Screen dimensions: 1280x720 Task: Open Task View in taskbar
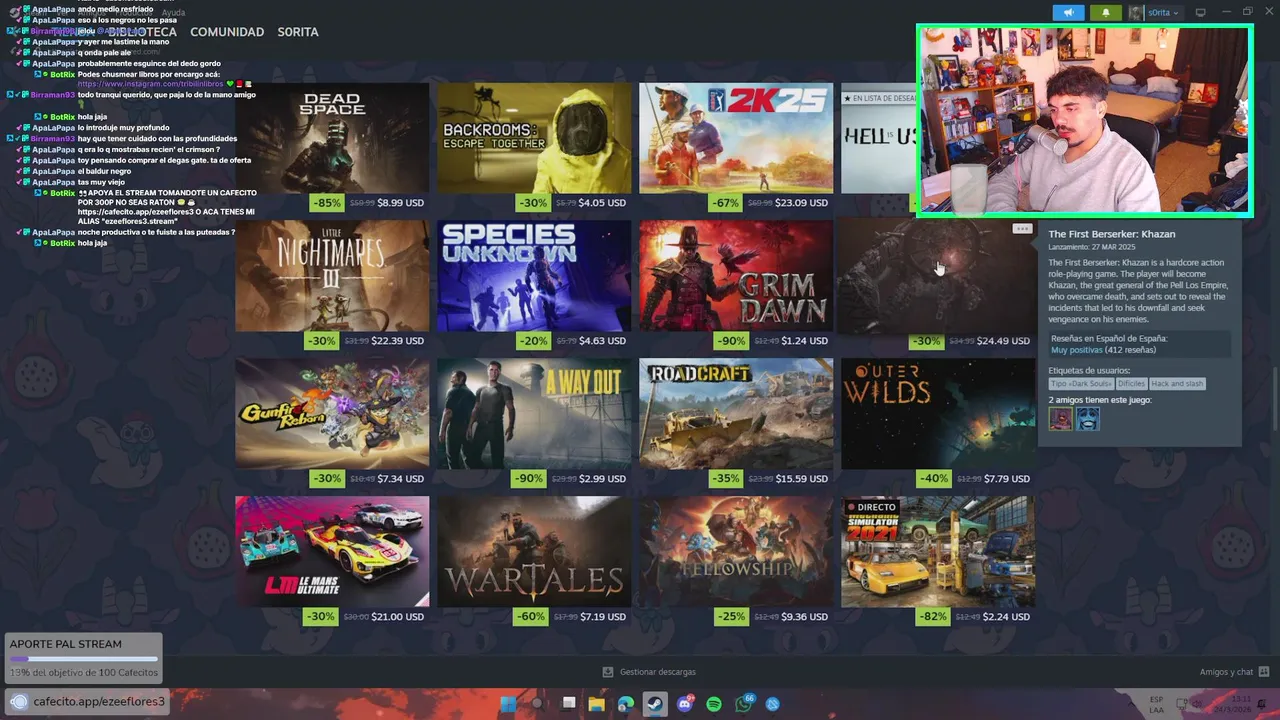click(x=568, y=704)
